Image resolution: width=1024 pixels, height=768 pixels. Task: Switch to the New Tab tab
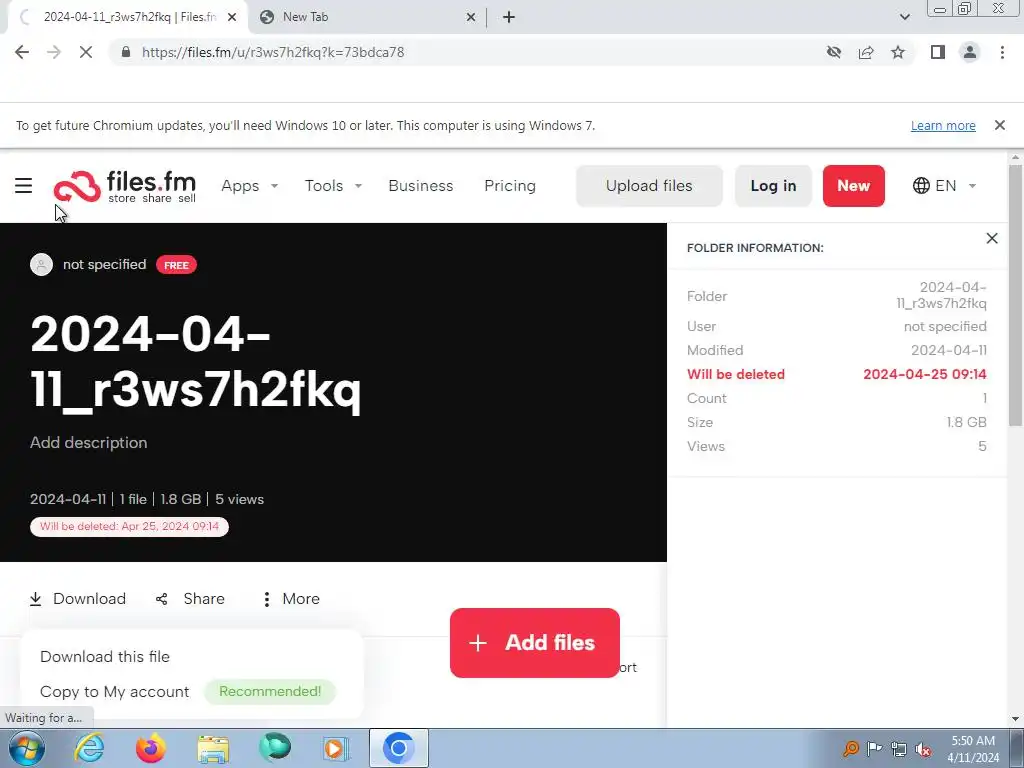pos(366,17)
